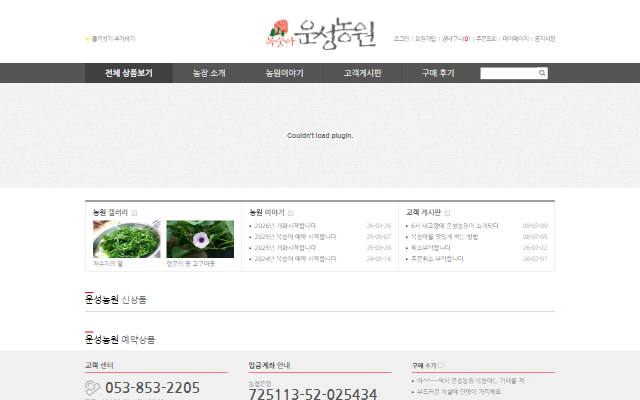Open the green vegetable bowl gallery thumbnail
Viewport: 640px width, 400px height.
(127, 239)
